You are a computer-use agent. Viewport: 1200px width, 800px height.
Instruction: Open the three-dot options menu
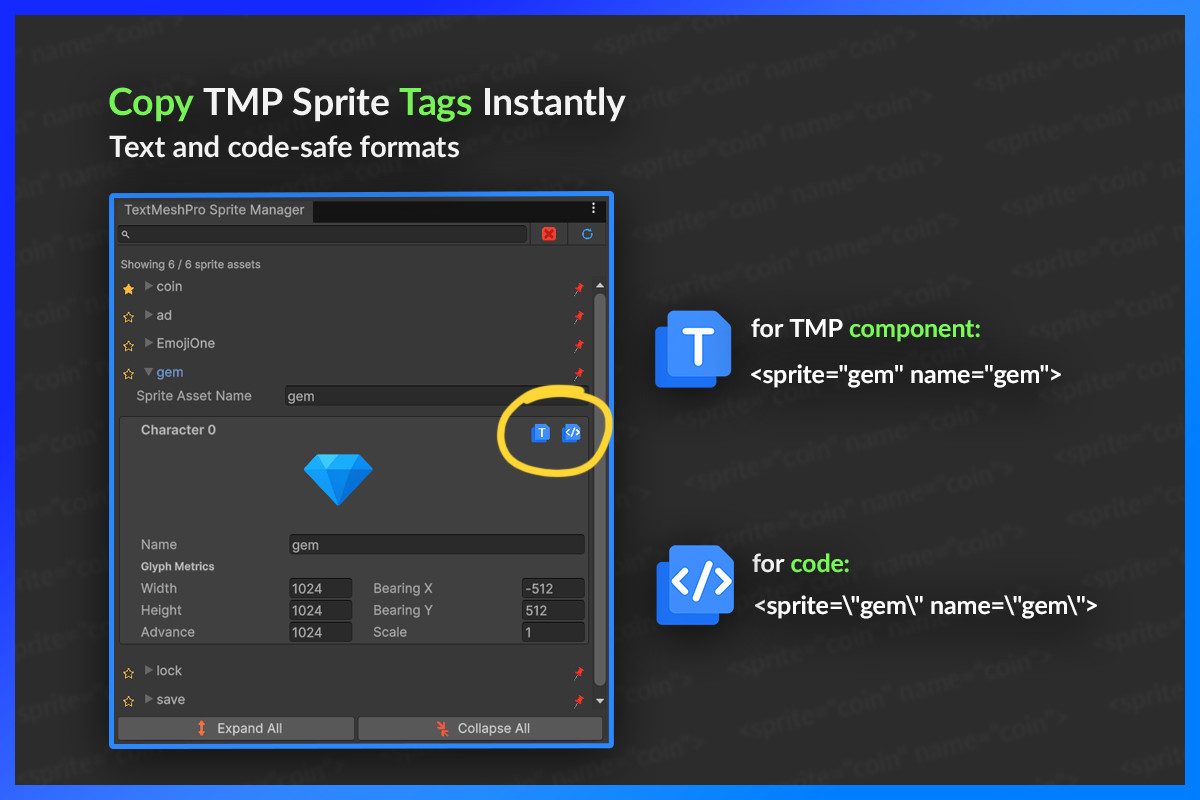[593, 210]
